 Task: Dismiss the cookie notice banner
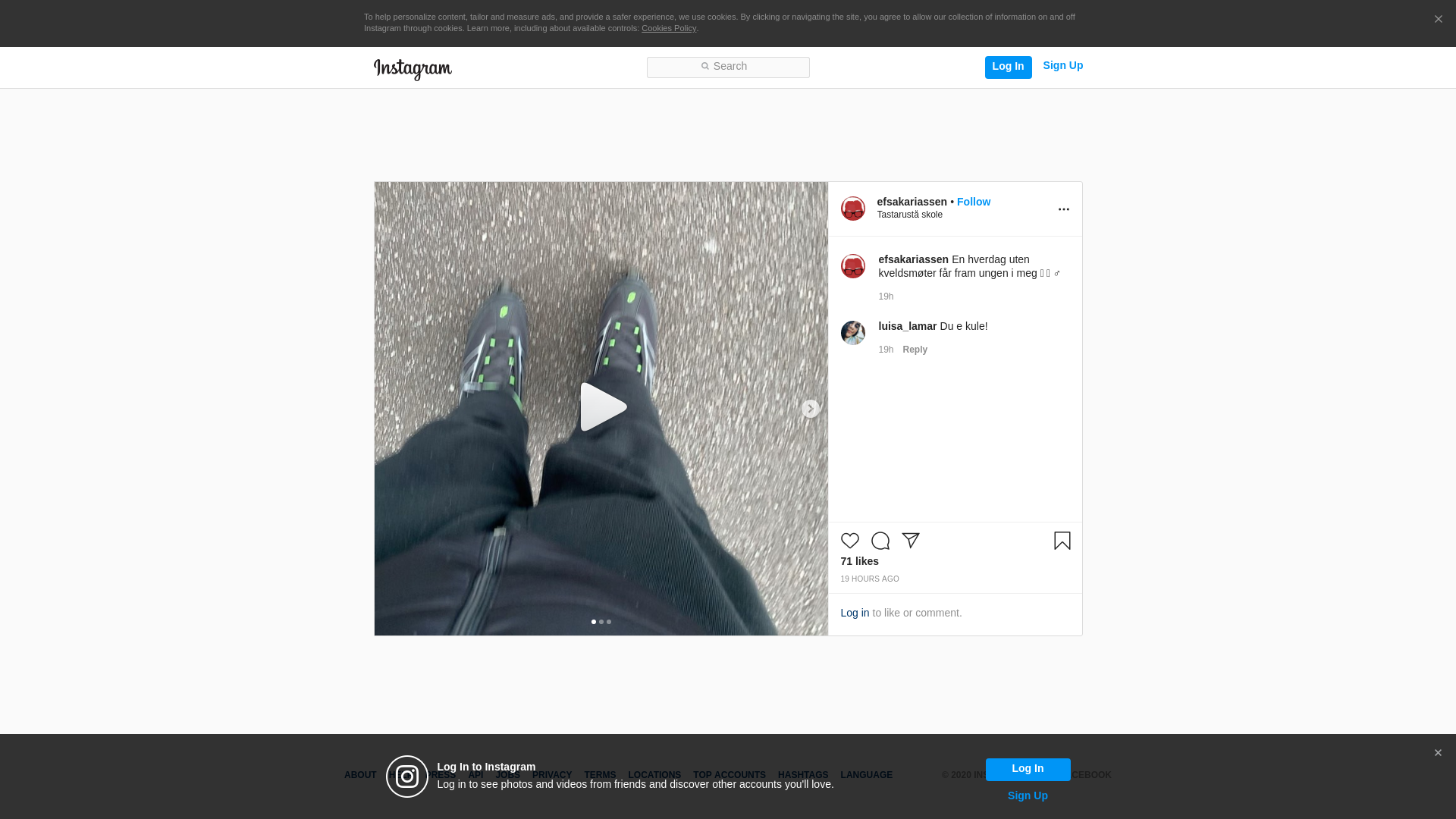(x=1438, y=20)
